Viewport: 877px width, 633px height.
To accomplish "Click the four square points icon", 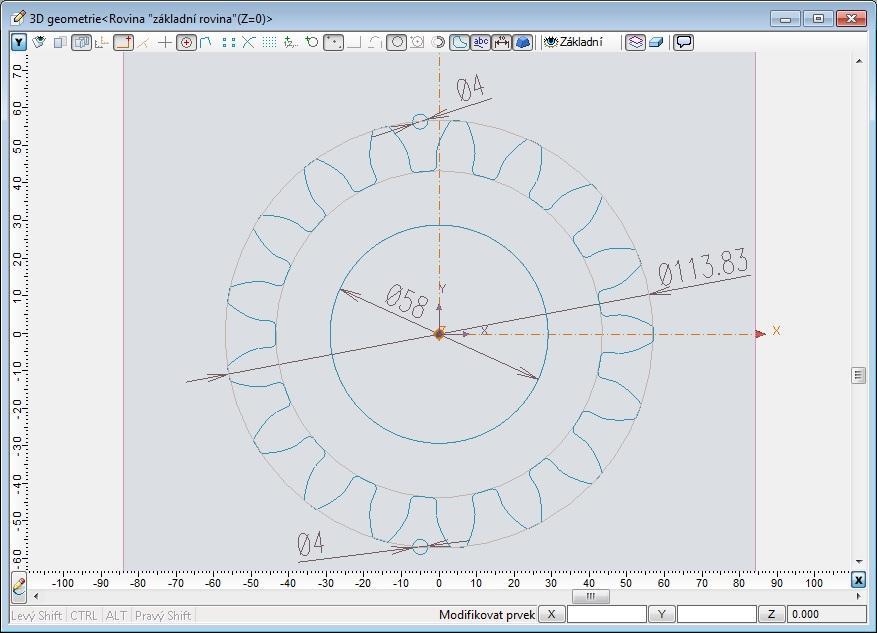I will click(228, 42).
